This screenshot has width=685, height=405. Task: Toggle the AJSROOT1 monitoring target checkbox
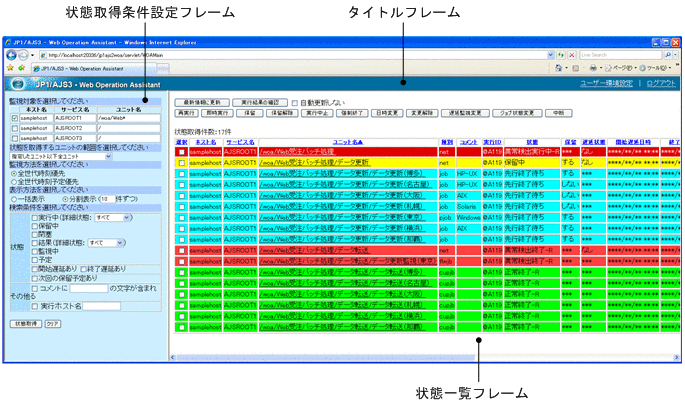click(14, 118)
